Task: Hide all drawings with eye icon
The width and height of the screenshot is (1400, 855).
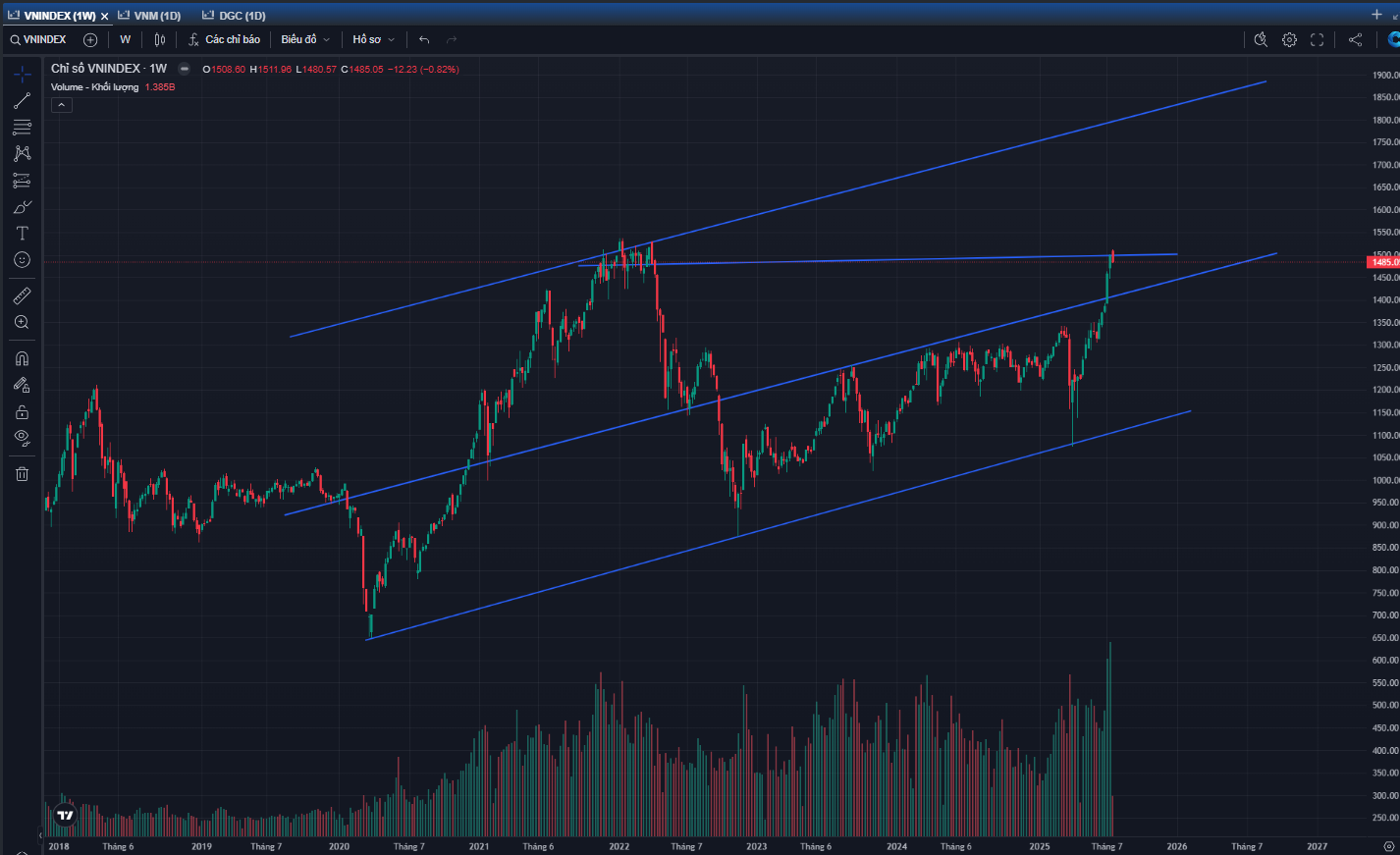Action: (x=22, y=438)
